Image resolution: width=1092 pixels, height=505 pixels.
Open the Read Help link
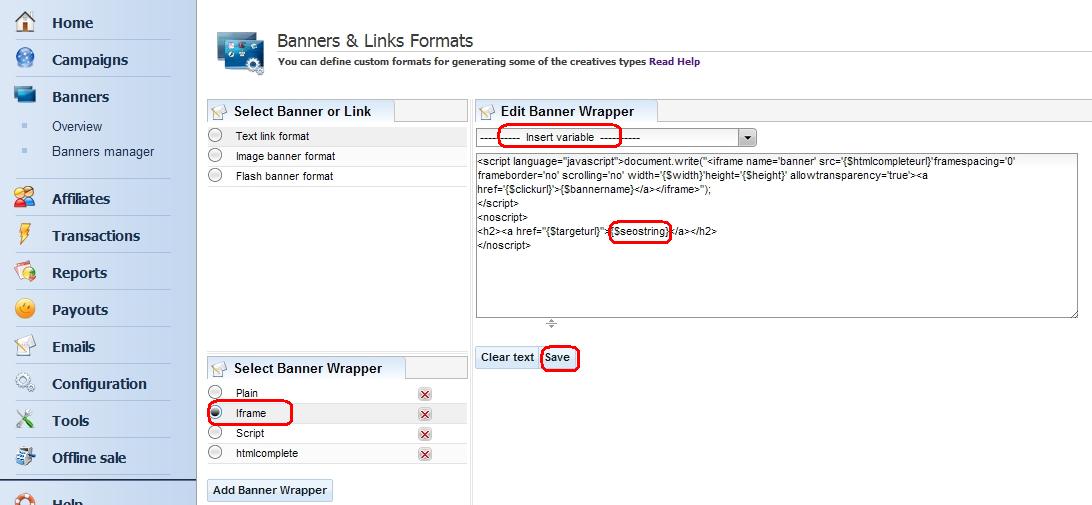point(674,62)
